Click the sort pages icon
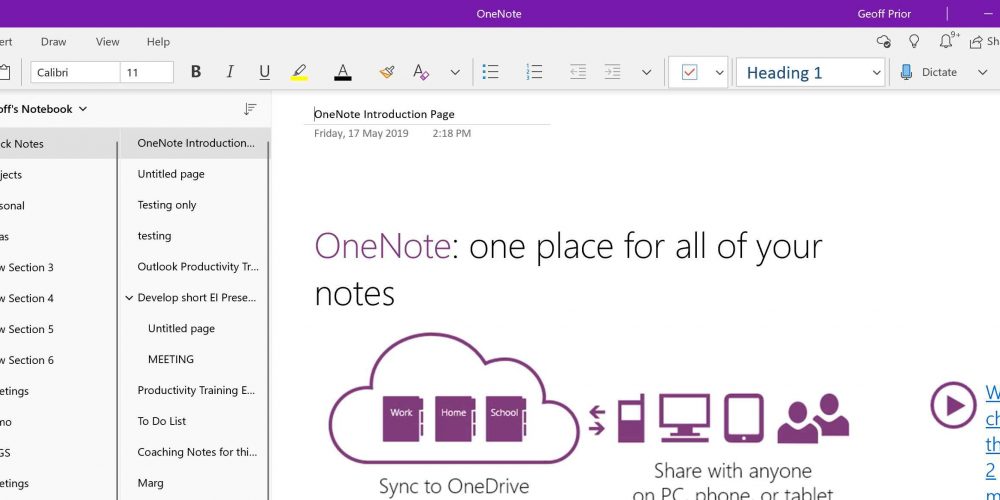 click(250, 109)
